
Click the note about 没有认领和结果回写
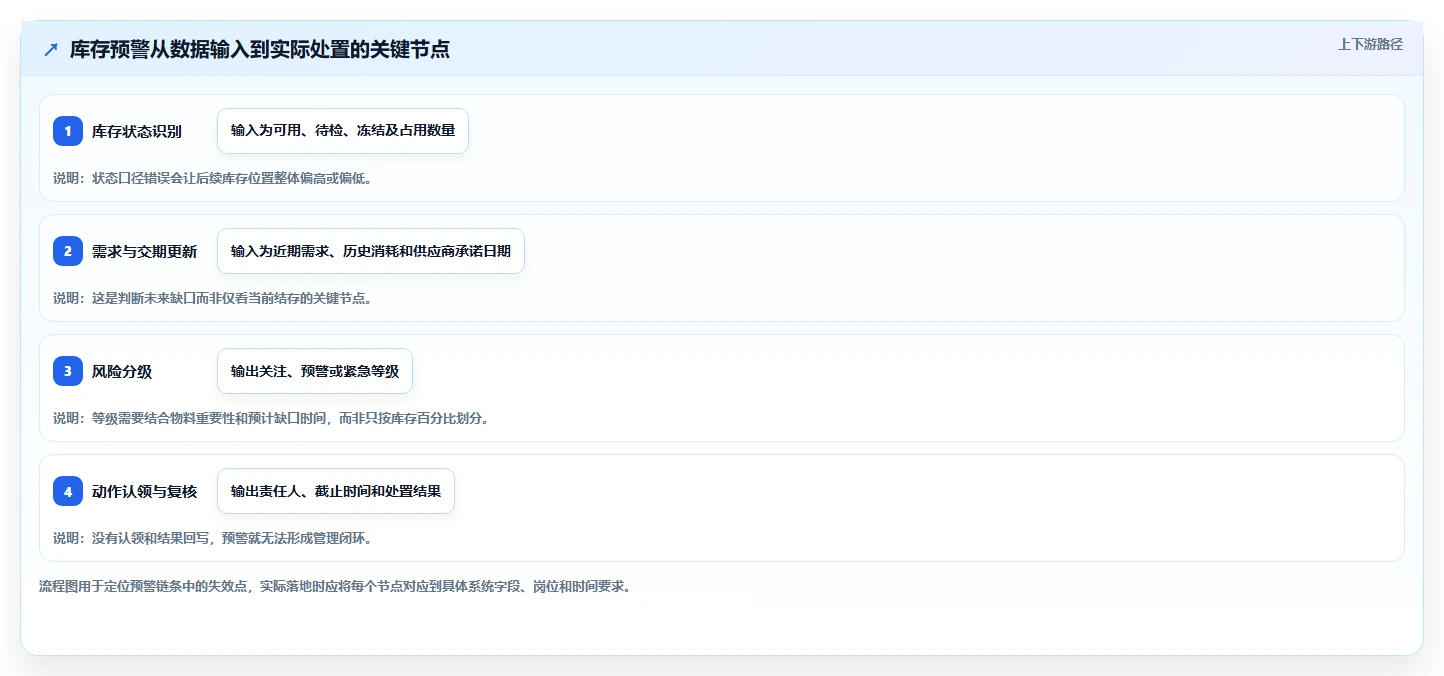click(x=212, y=538)
